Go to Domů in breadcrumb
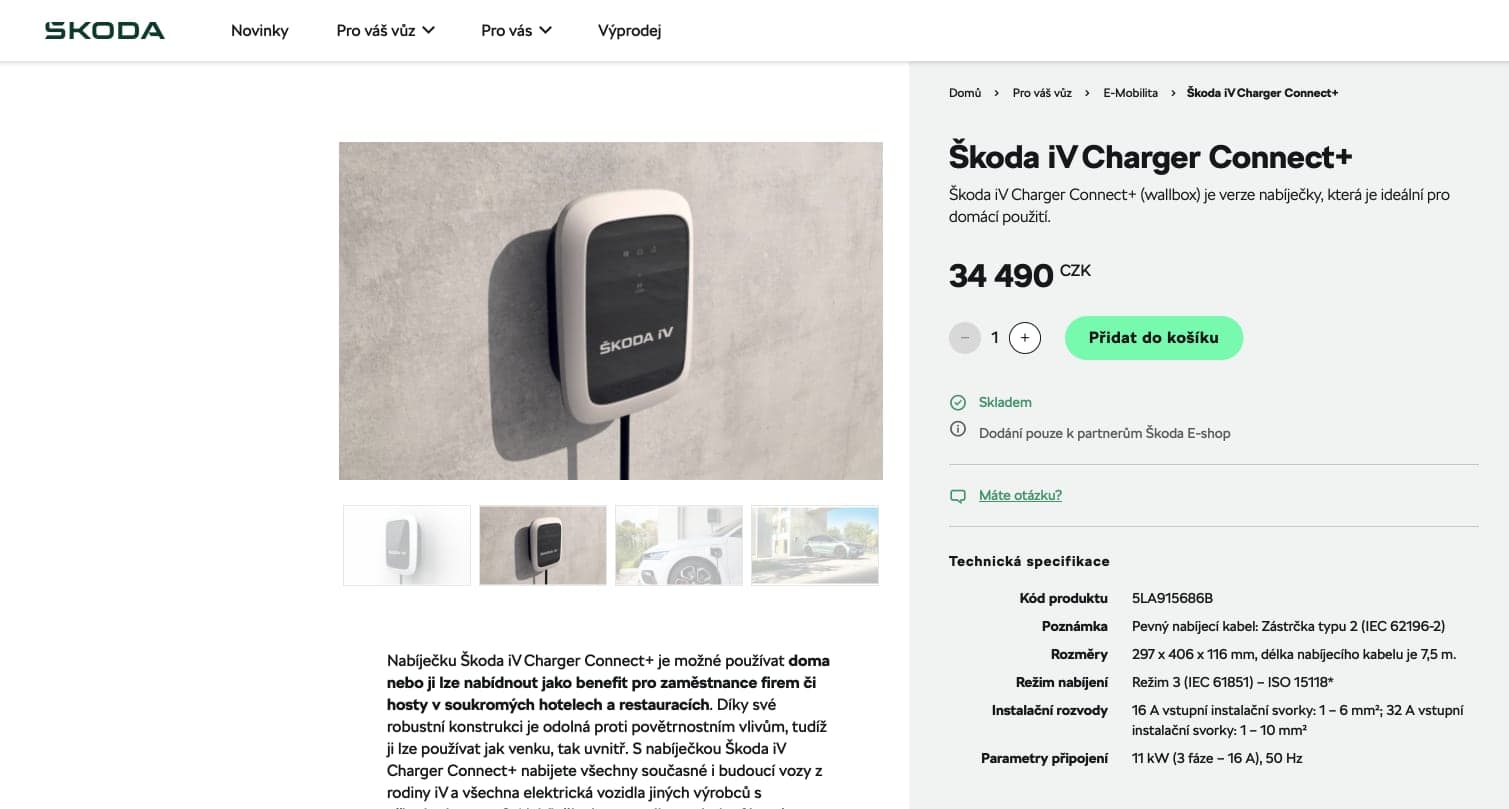 (x=965, y=93)
